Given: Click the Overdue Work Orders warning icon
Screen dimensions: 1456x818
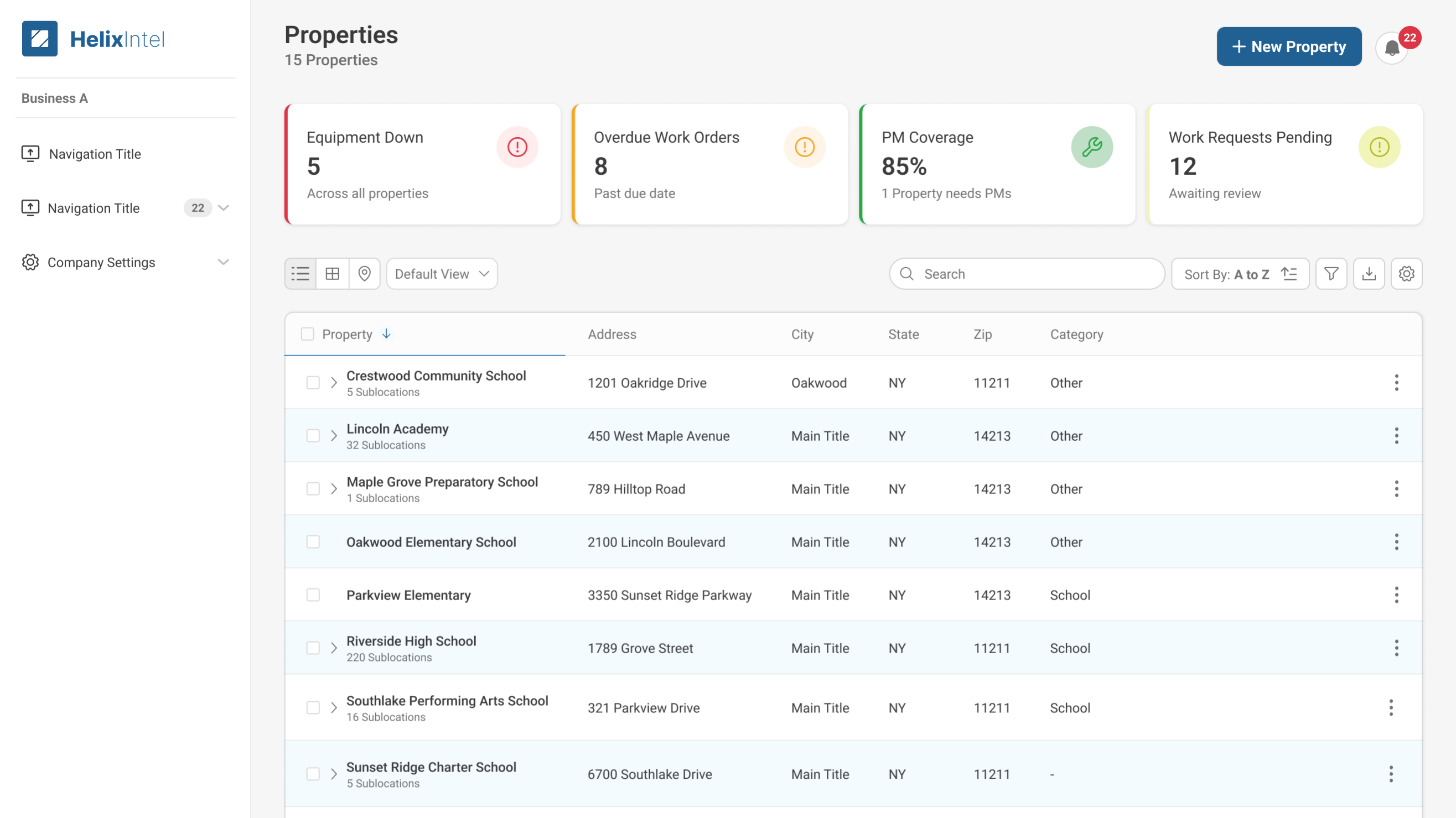Looking at the screenshot, I should click(x=804, y=147).
